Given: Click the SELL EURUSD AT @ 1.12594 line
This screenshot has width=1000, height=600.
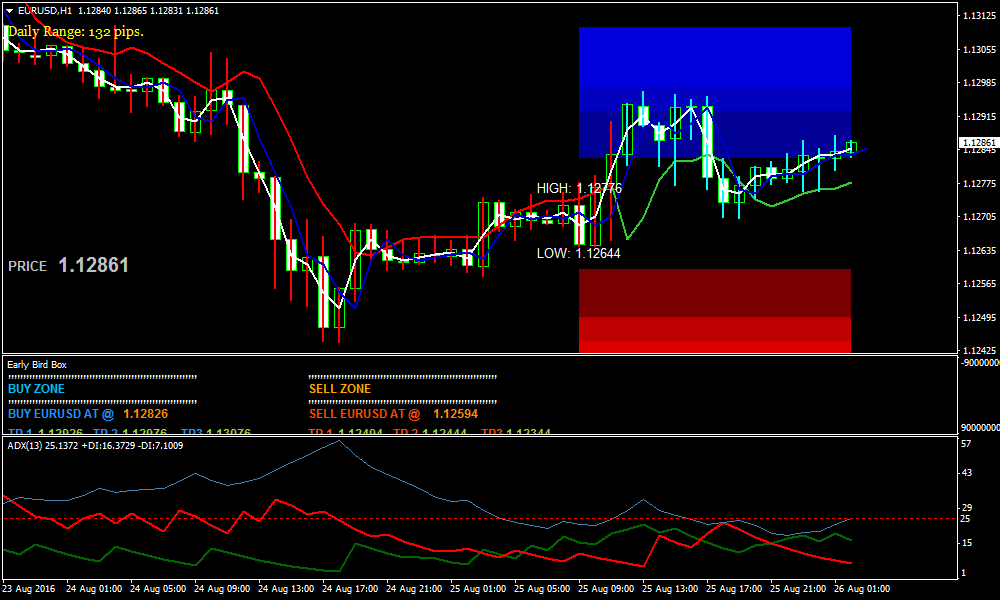Looking at the screenshot, I should pyautogui.click(x=393, y=413).
